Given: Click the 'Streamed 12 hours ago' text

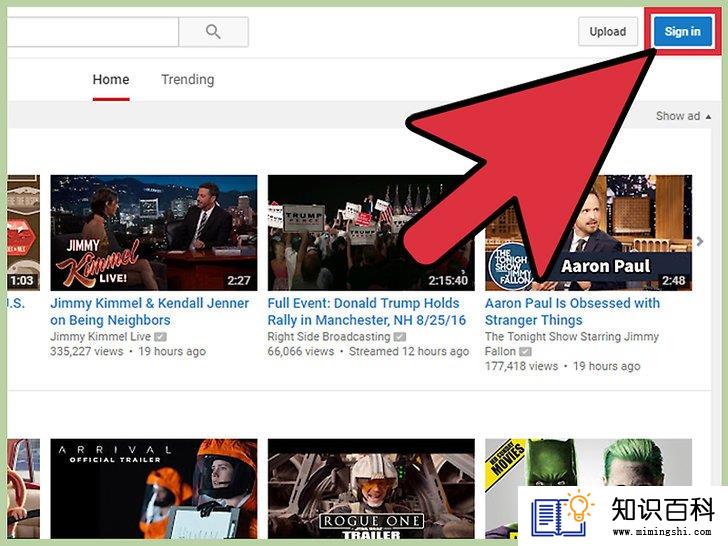Looking at the screenshot, I should (x=409, y=351).
